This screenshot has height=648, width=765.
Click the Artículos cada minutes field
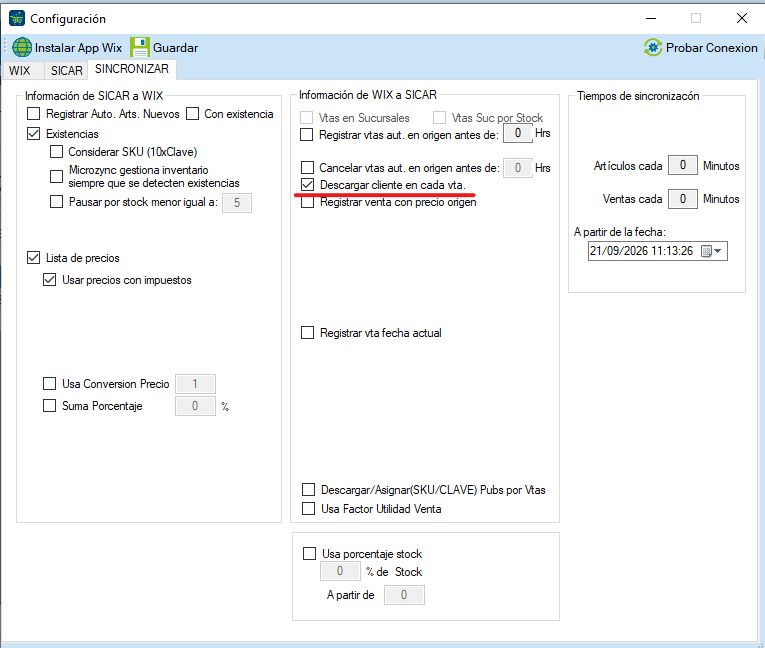[x=683, y=166]
